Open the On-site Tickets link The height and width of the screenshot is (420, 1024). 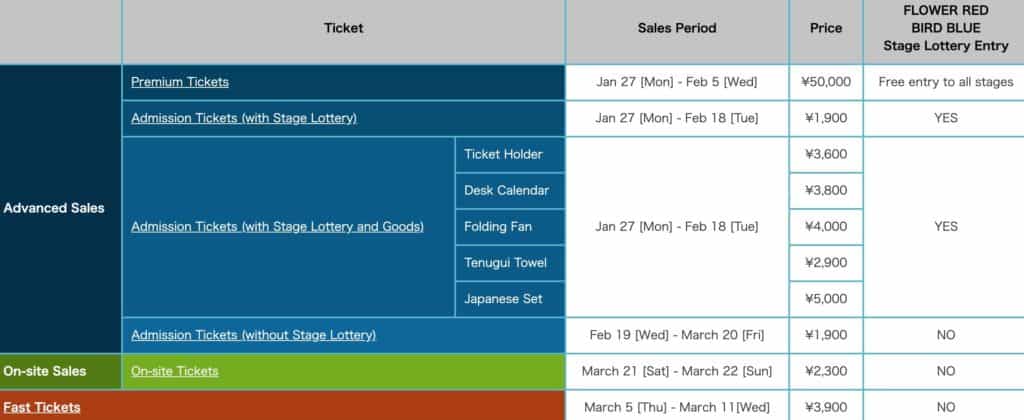coord(174,371)
